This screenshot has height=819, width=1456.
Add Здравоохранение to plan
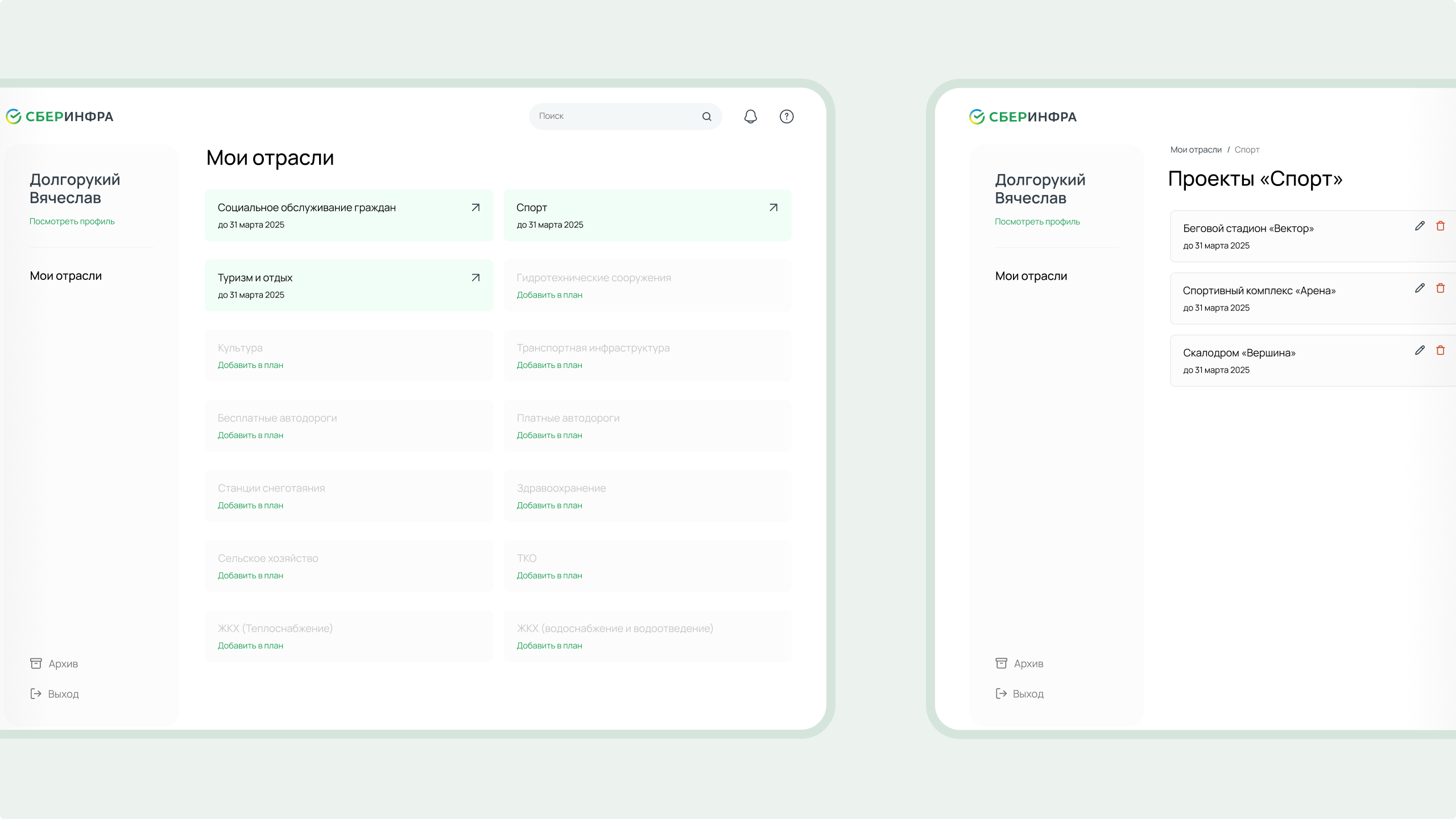[549, 506]
